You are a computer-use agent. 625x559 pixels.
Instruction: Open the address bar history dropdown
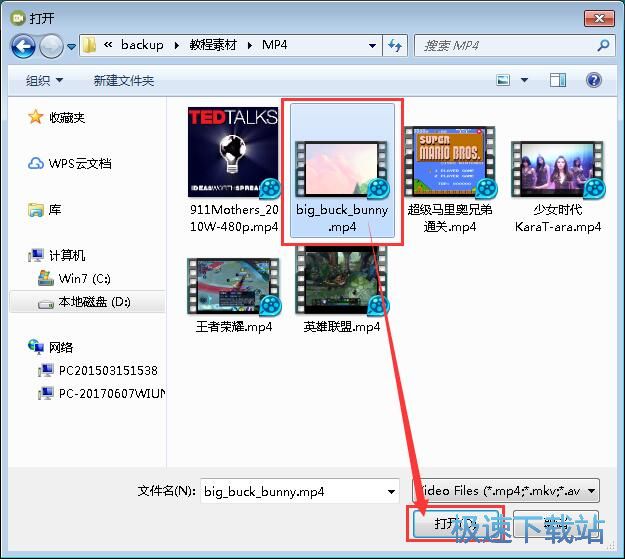click(373, 46)
